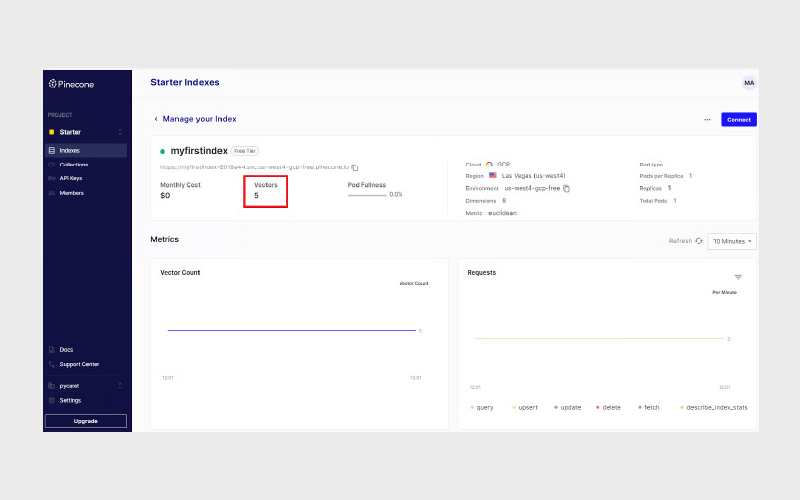The height and width of the screenshot is (500, 800).
Task: Click the Requests chart filter icon
Action: (x=738, y=277)
